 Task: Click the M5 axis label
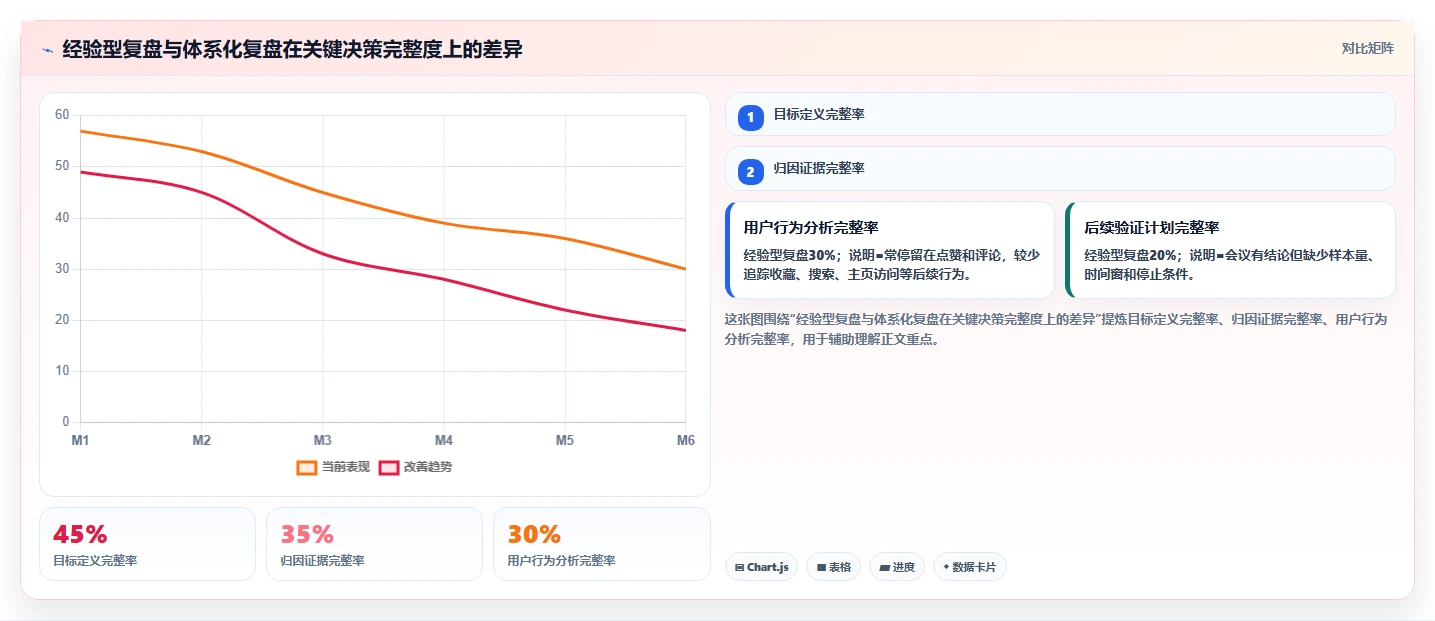(564, 440)
